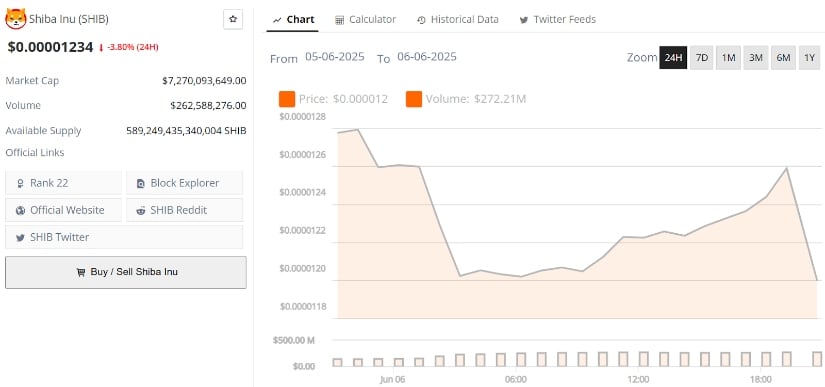Click the star favorite icon
This screenshot has width=825, height=387.
pyautogui.click(x=233, y=19)
